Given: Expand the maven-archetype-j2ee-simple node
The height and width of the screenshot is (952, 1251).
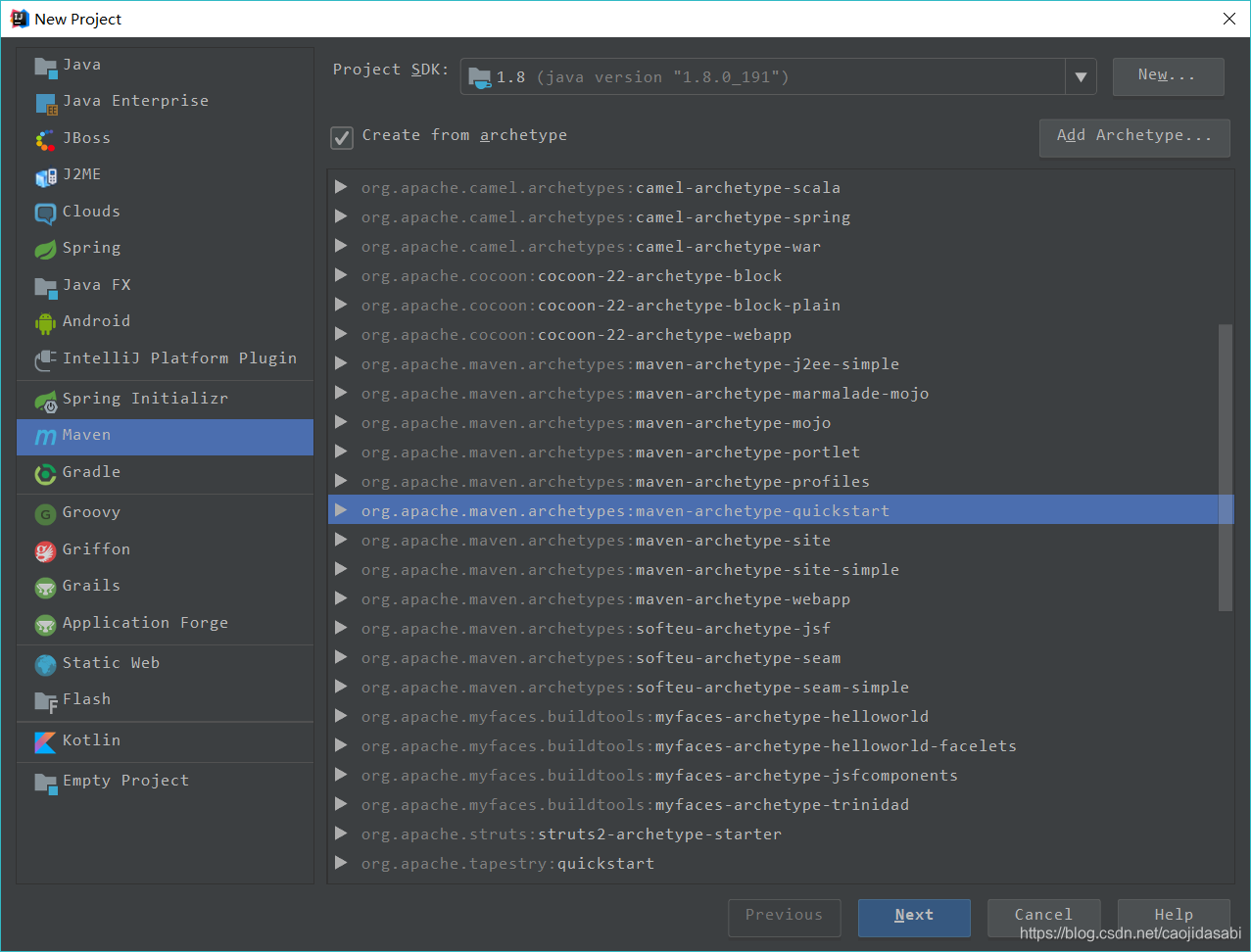Looking at the screenshot, I should tap(341, 363).
